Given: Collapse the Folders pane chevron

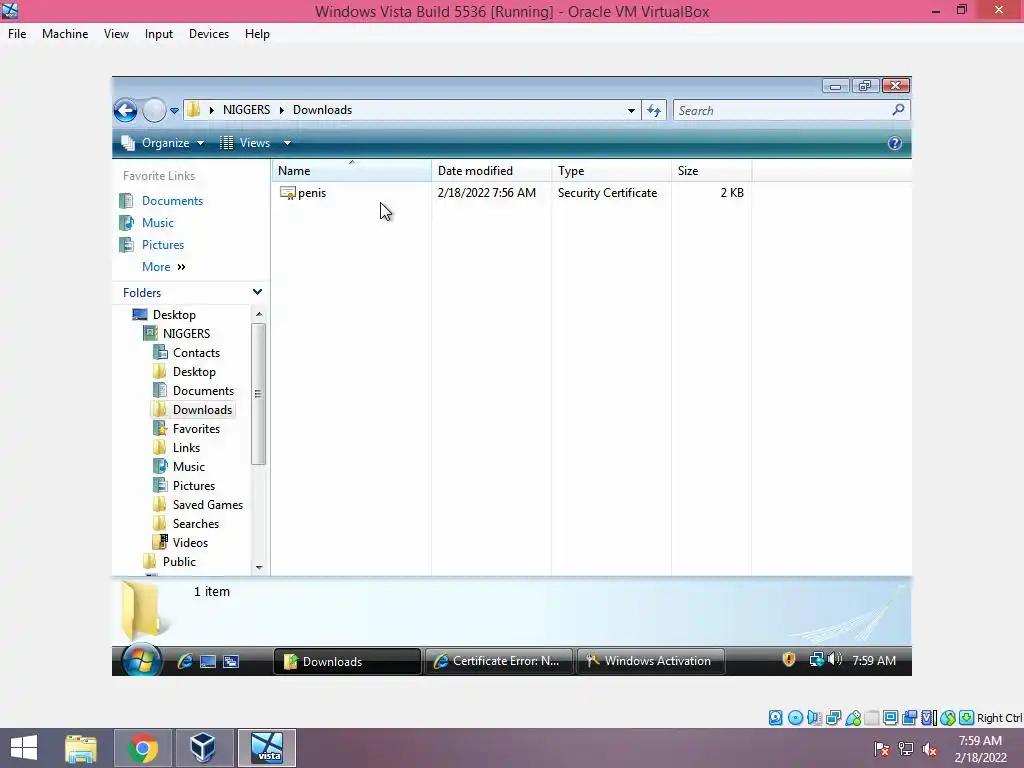Looking at the screenshot, I should tap(257, 292).
